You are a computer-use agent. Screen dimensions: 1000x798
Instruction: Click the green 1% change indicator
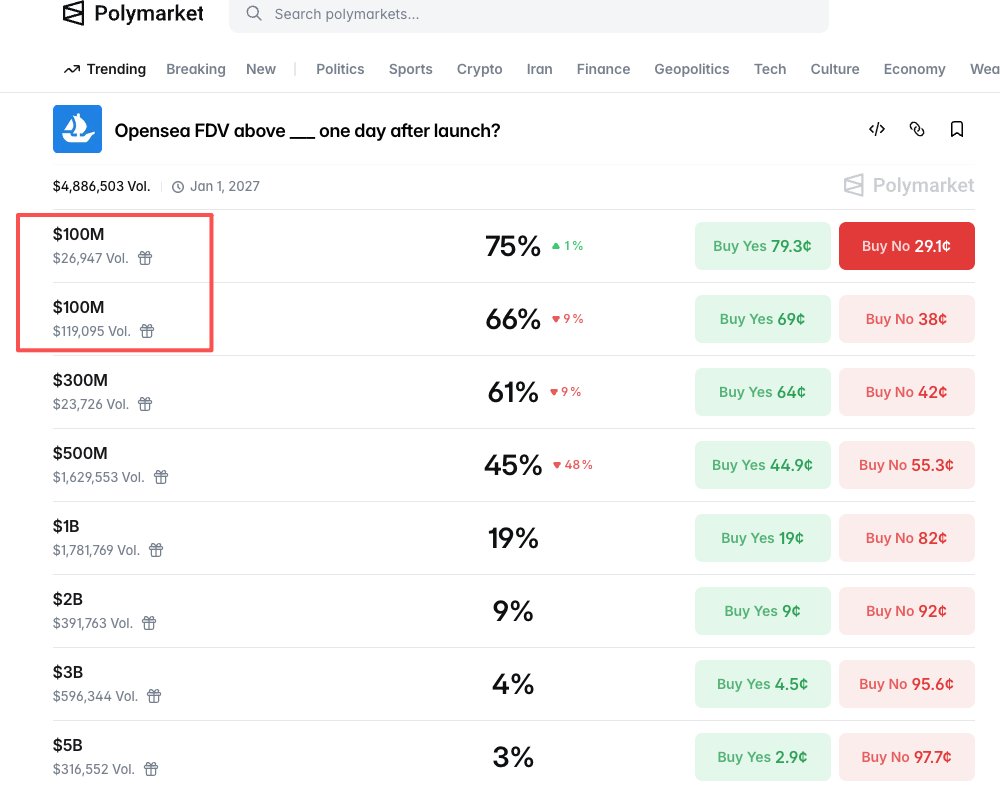pos(567,246)
